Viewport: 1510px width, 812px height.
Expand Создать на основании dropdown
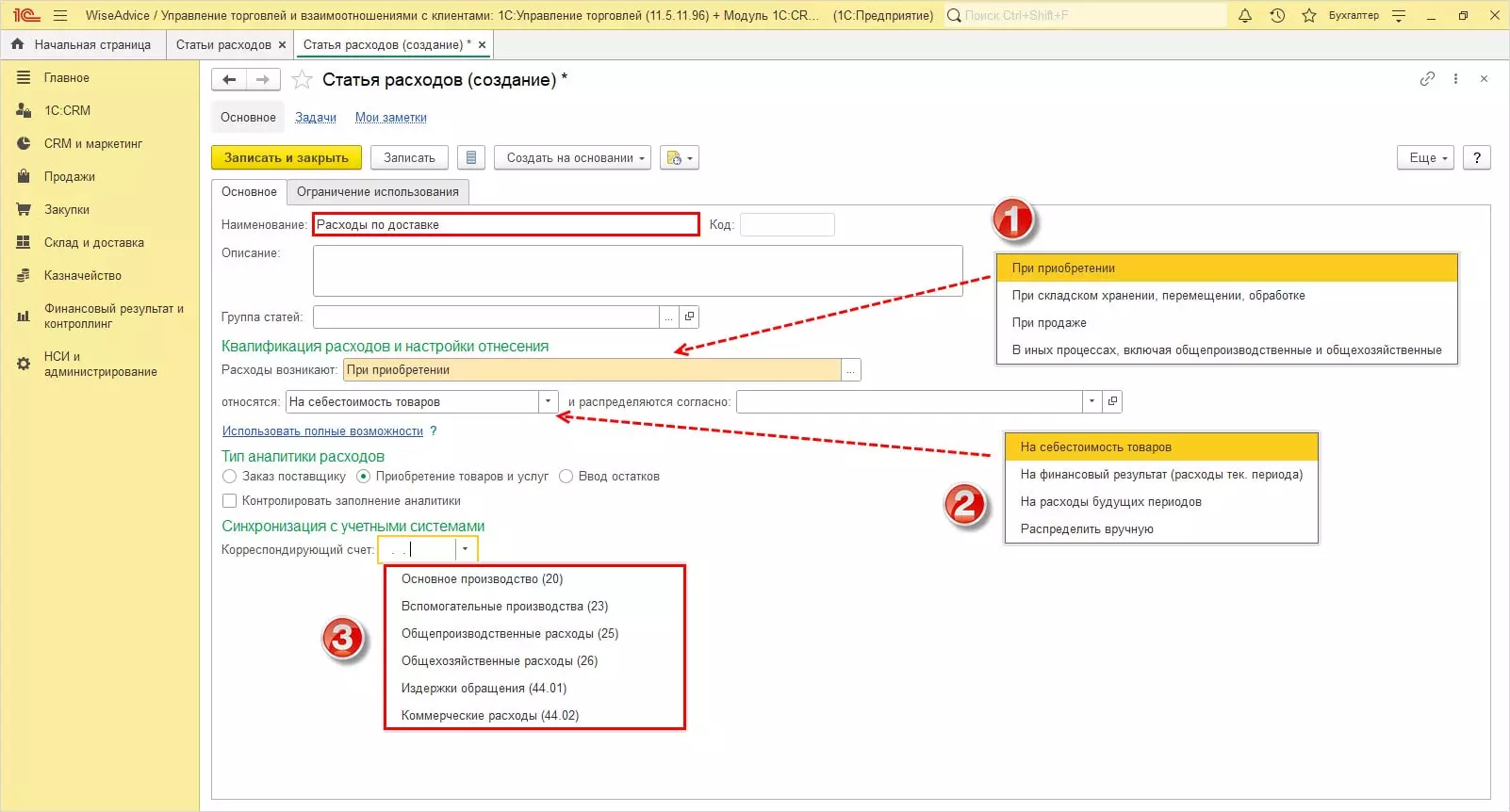[572, 158]
